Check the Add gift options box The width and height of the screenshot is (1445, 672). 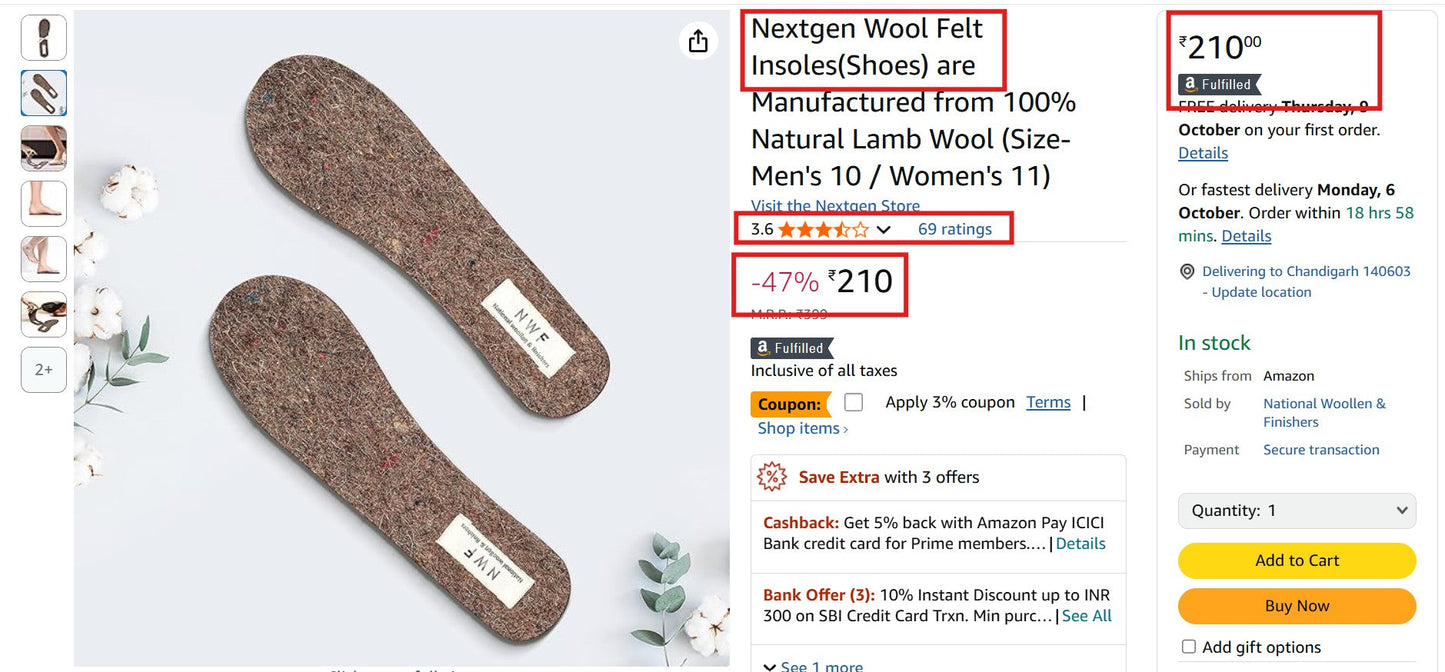[x=1188, y=646]
